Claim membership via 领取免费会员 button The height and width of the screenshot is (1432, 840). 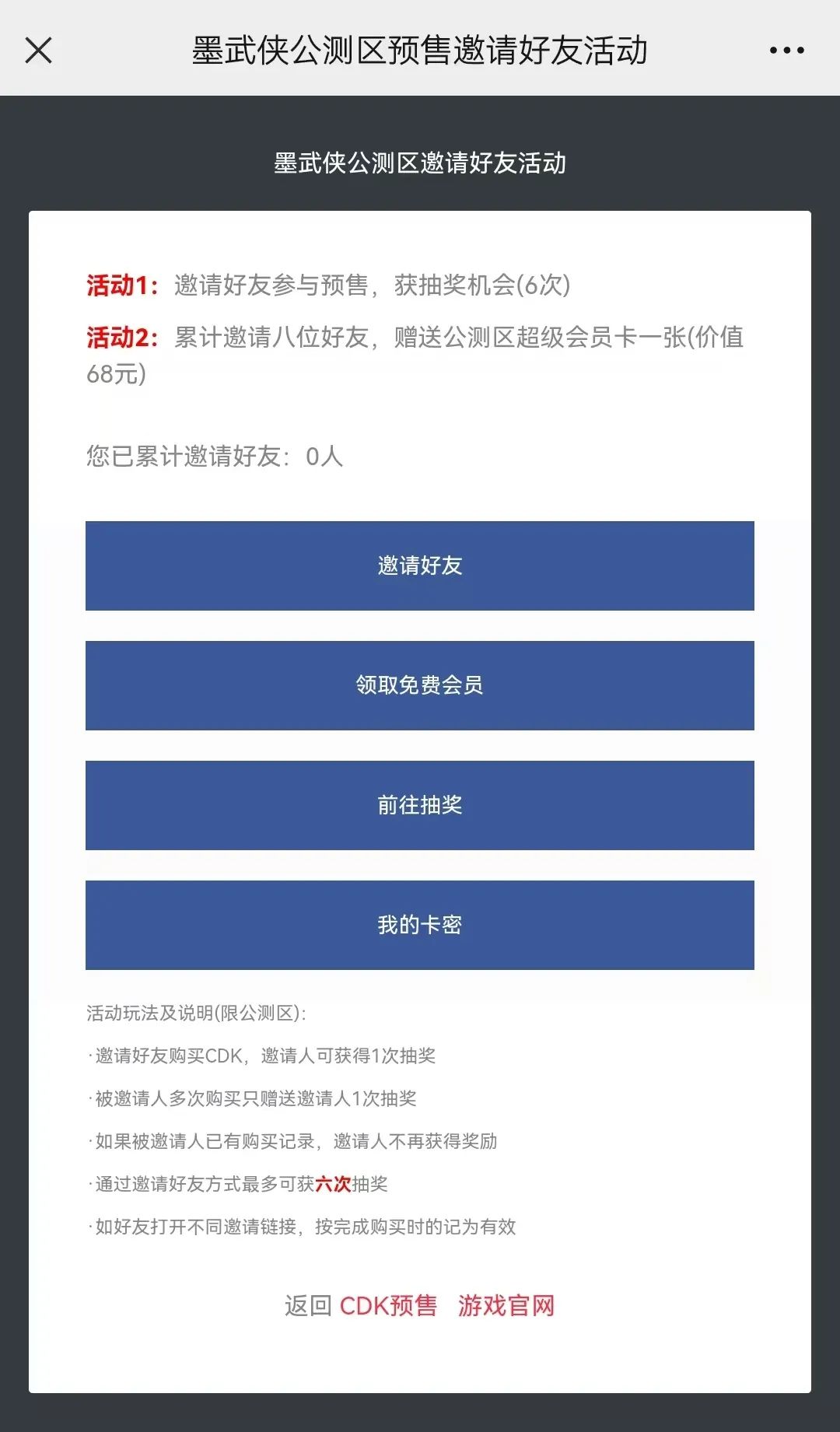pyautogui.click(x=420, y=685)
